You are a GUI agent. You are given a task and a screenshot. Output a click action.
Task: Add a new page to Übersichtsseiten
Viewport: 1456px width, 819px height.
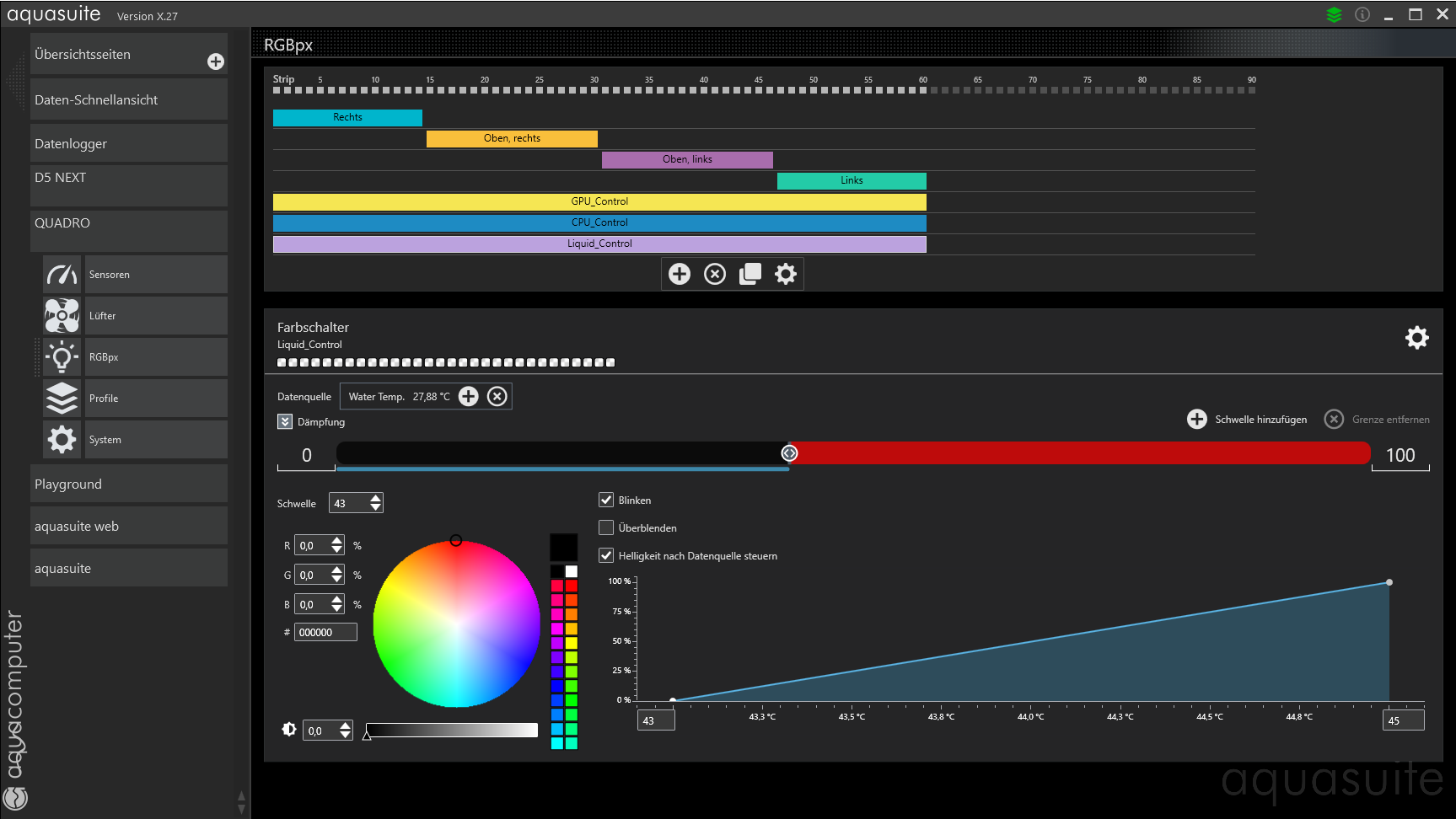pos(216,62)
